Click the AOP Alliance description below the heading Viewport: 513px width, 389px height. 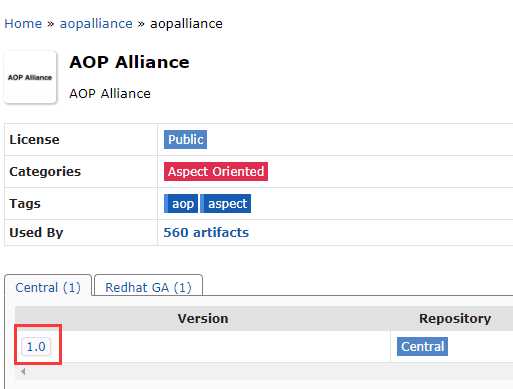[x=110, y=94]
